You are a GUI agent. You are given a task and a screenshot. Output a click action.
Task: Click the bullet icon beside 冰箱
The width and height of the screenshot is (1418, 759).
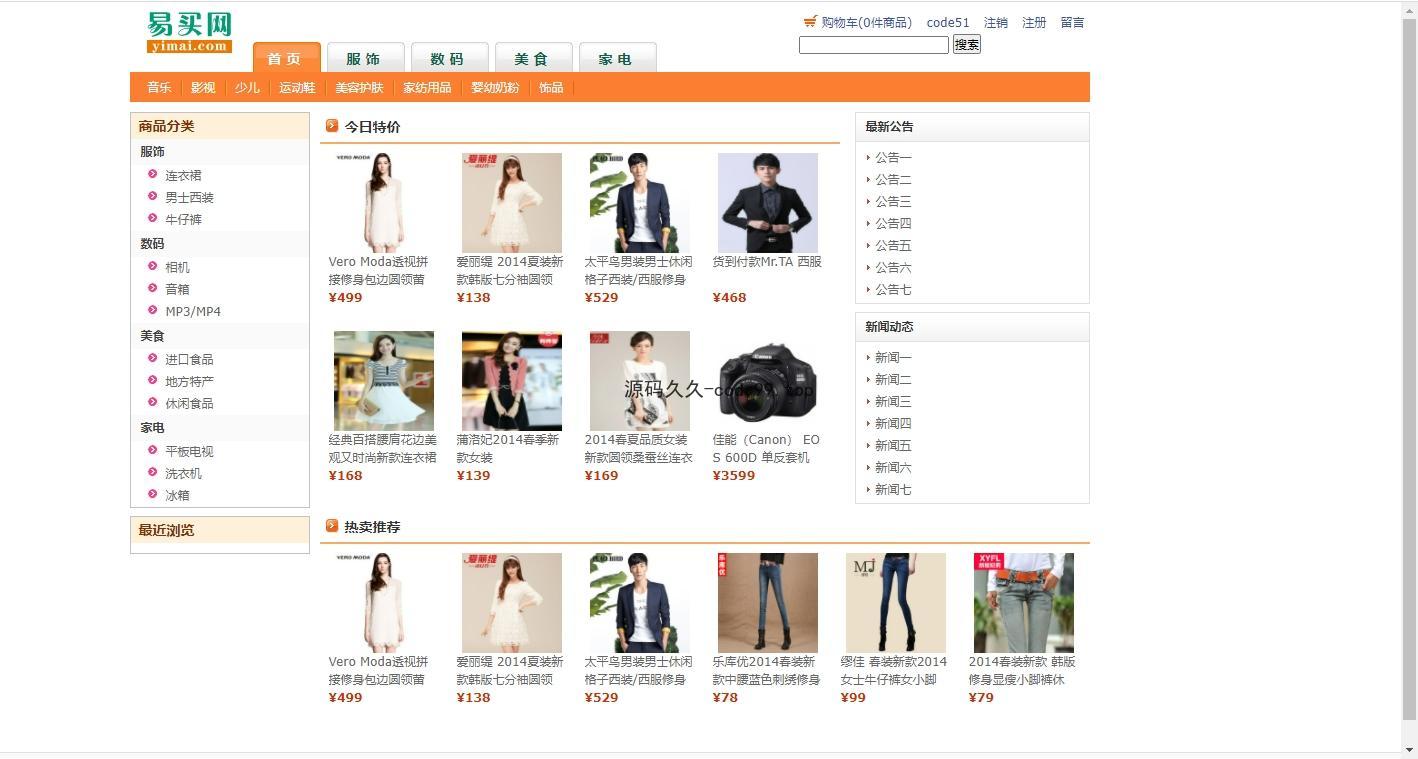[x=153, y=494]
